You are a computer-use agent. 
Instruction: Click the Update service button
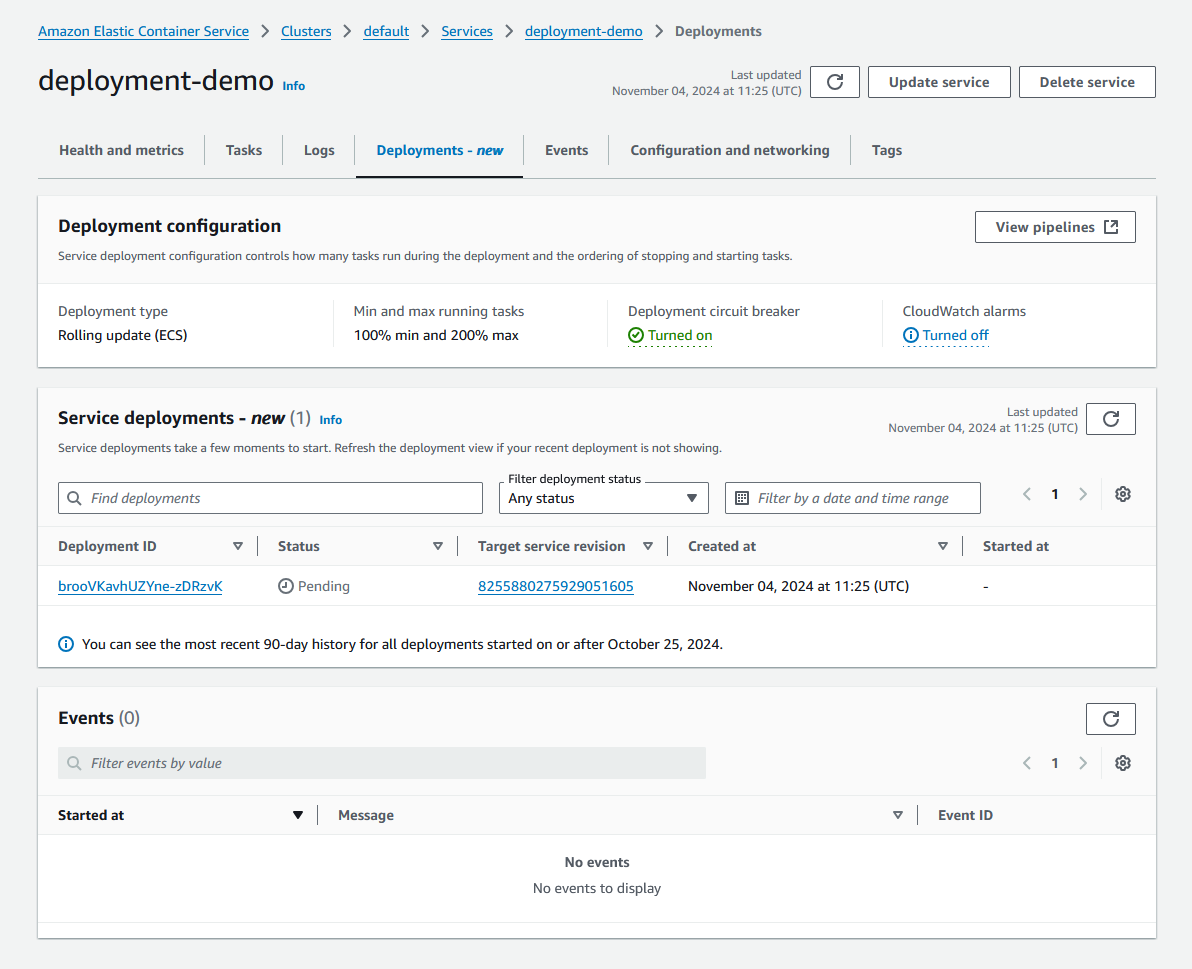[938, 82]
